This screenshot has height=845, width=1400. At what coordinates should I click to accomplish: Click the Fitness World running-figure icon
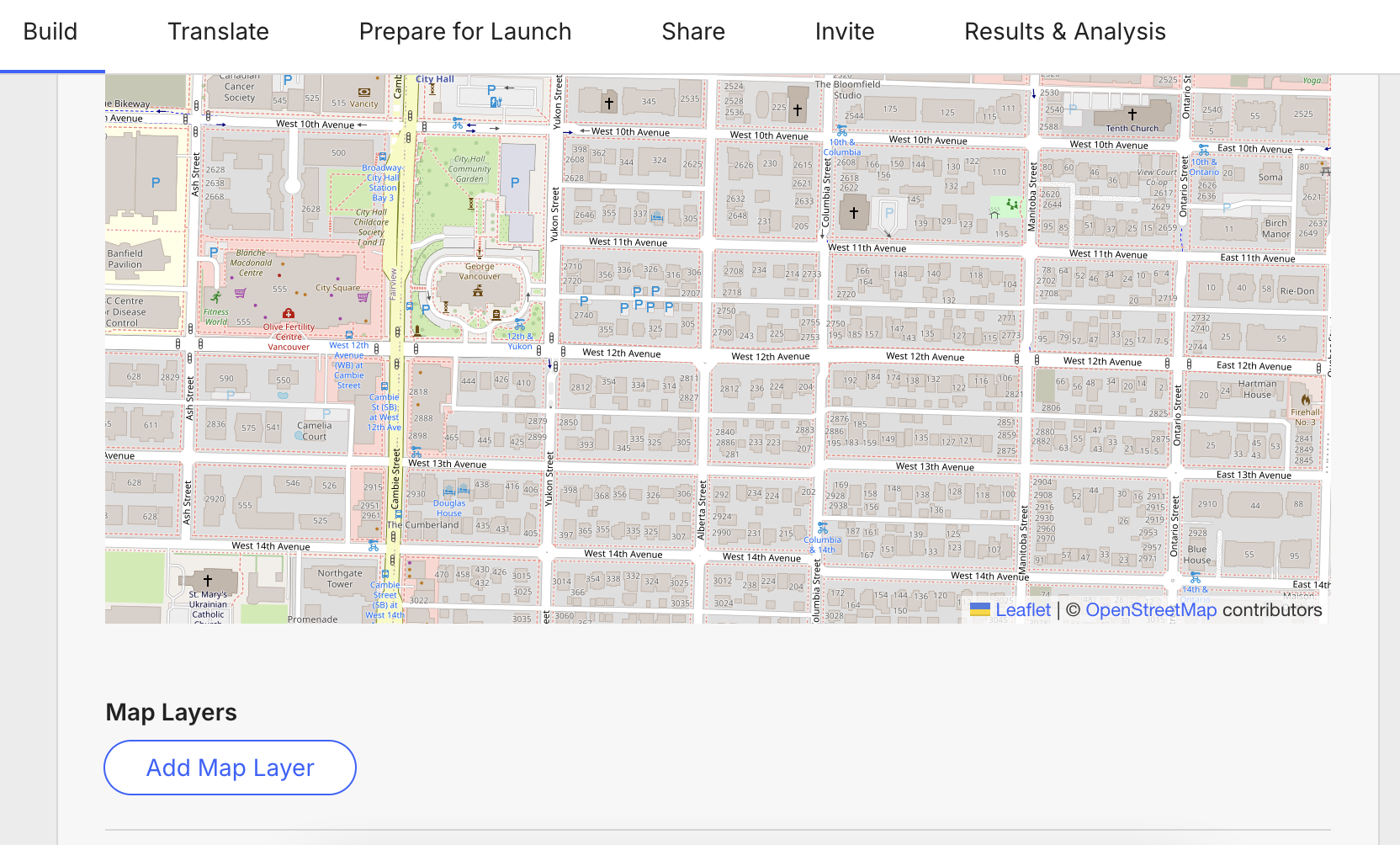pyautogui.click(x=216, y=297)
